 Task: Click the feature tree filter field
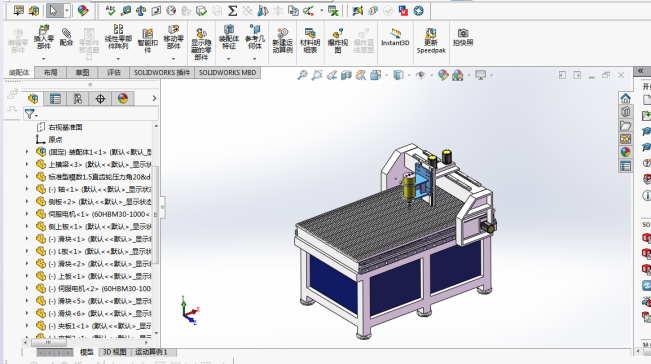(91, 114)
